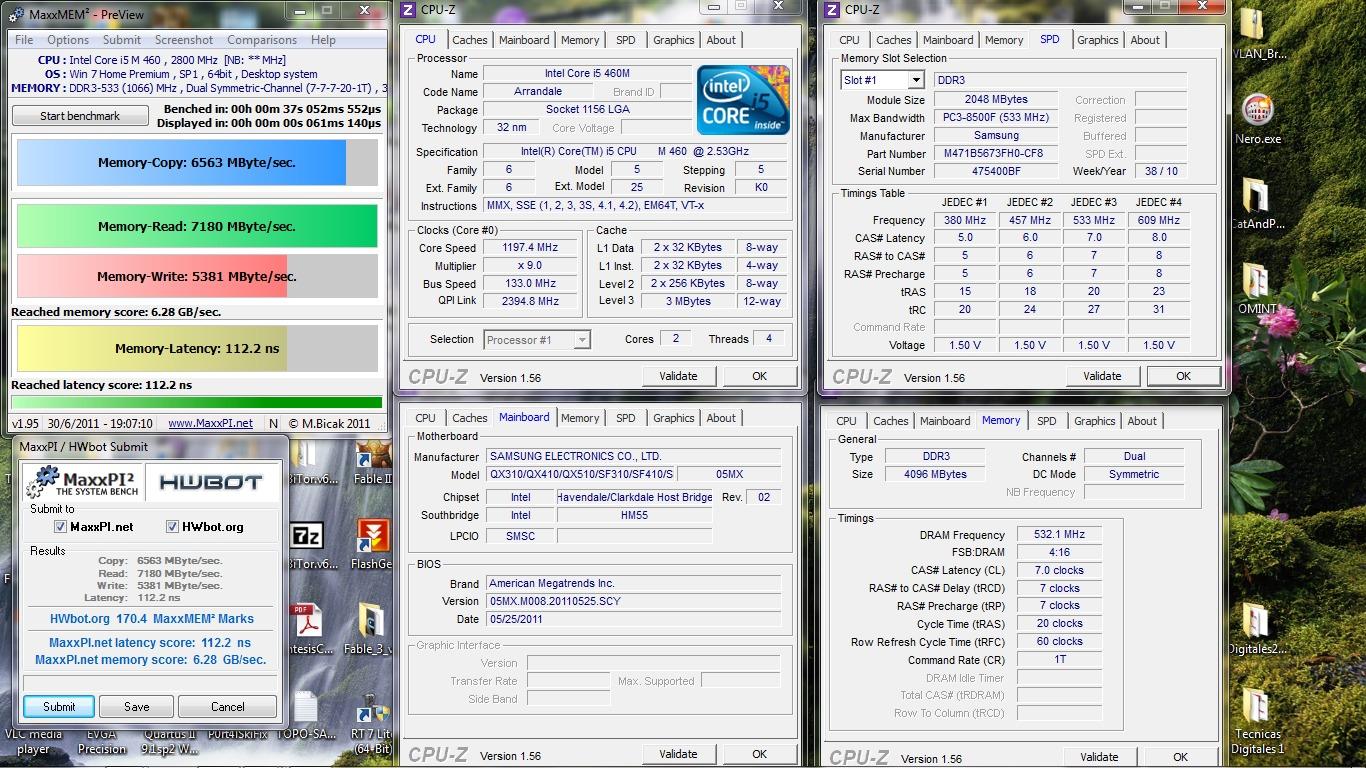Image resolution: width=1366 pixels, height=768 pixels.
Task: Open the Options menu in MaxxMEM
Action: 68,40
